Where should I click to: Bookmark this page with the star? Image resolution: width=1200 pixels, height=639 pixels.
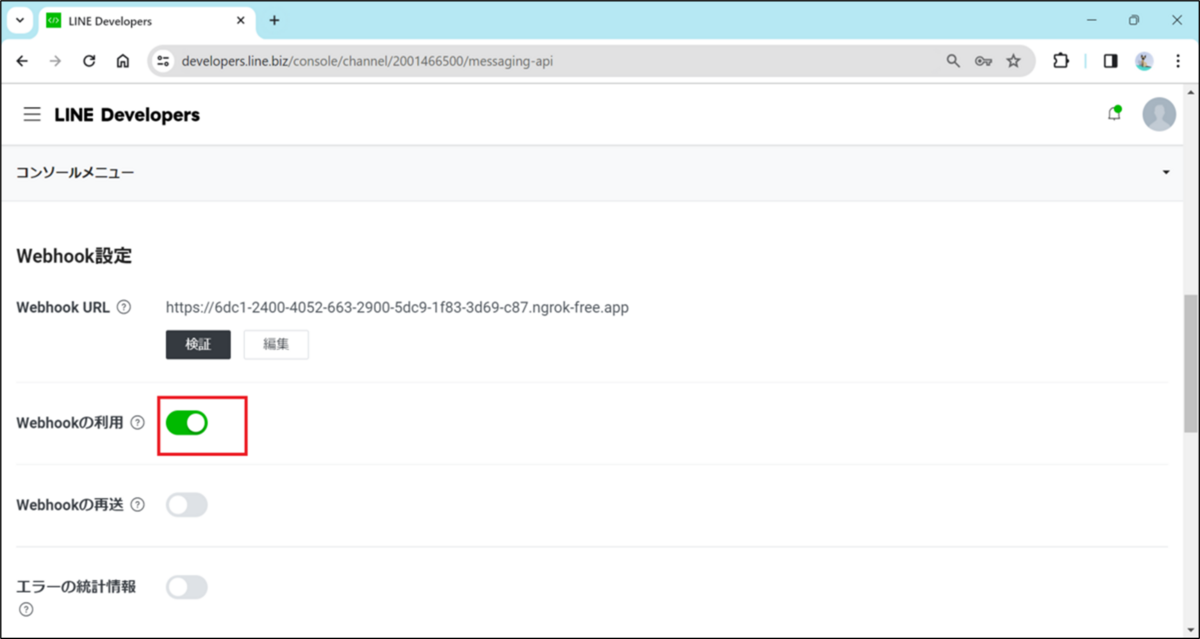tap(1013, 61)
